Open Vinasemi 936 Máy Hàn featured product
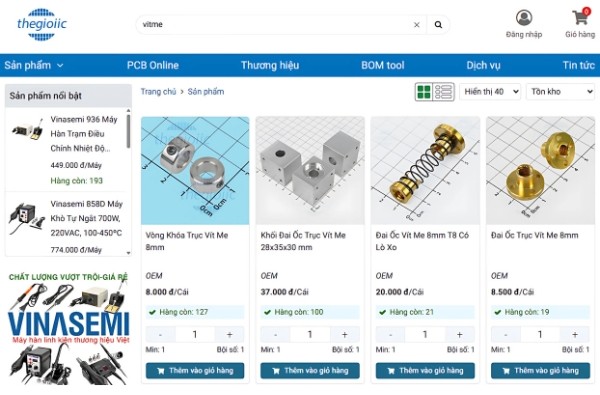 (x=84, y=134)
